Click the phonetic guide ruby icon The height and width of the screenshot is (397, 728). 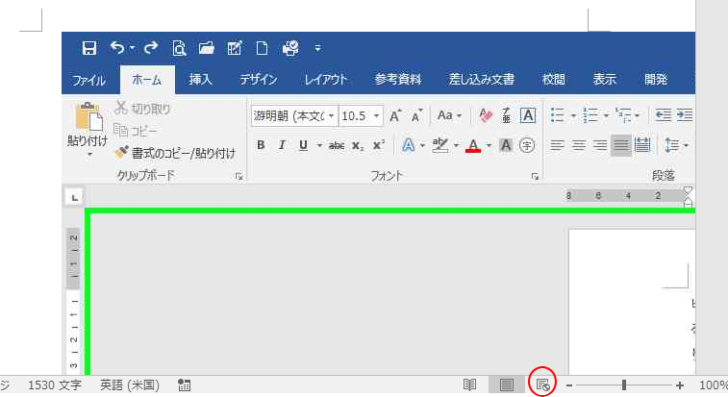coord(507,115)
